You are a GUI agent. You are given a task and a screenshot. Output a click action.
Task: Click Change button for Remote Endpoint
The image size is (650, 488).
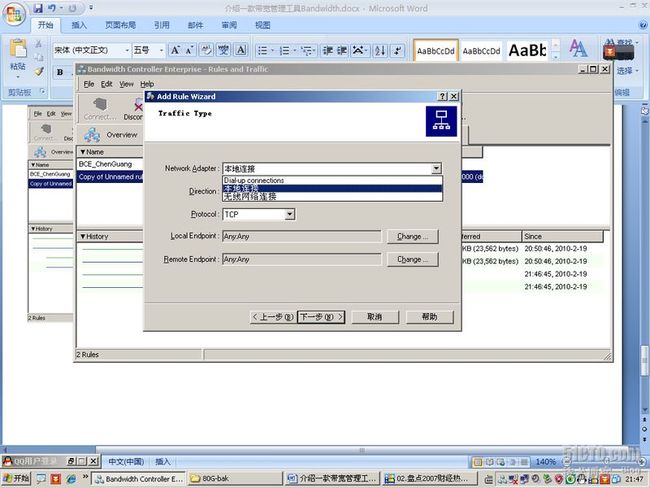[412, 259]
